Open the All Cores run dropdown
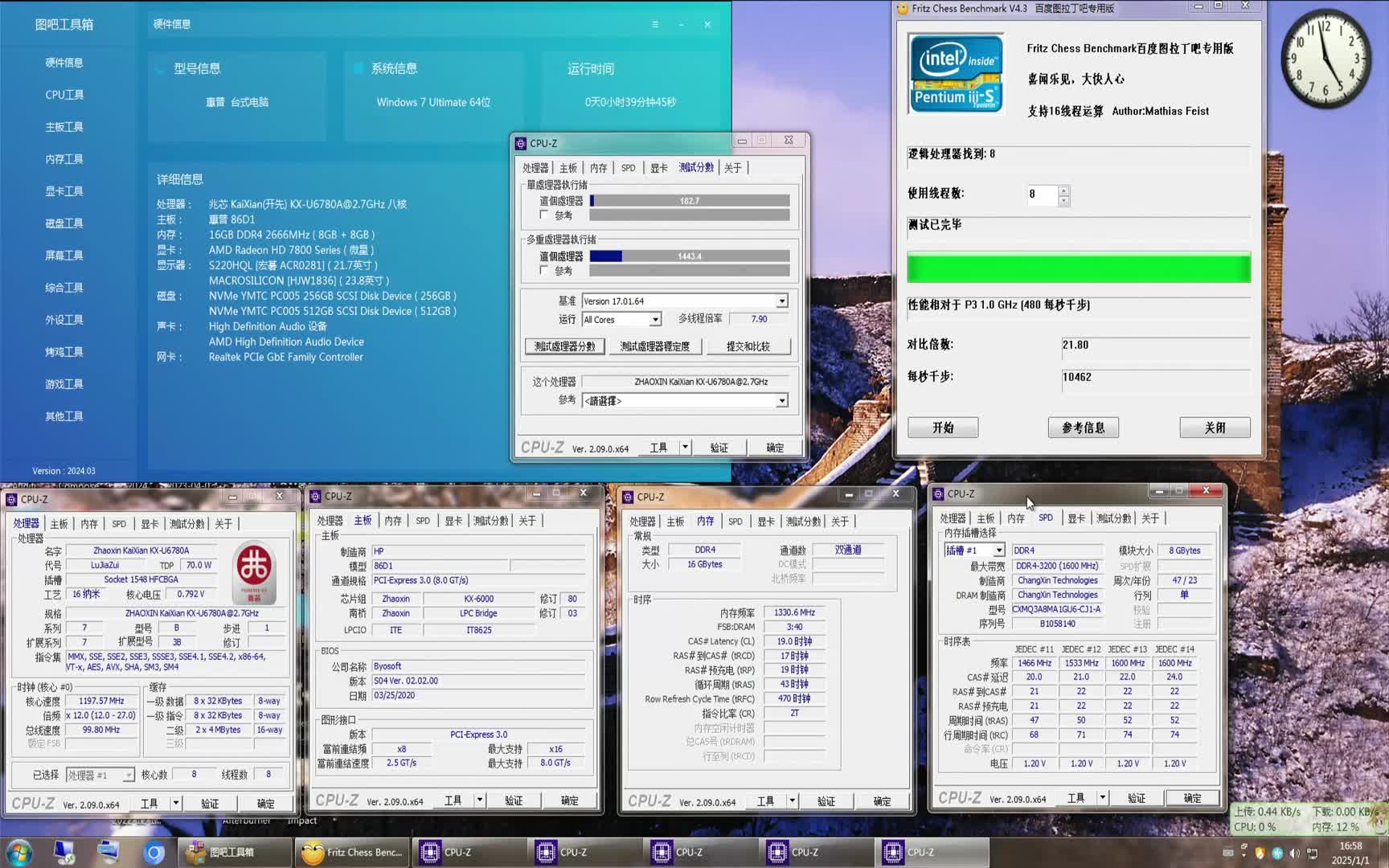The image size is (1389, 868). point(655,320)
